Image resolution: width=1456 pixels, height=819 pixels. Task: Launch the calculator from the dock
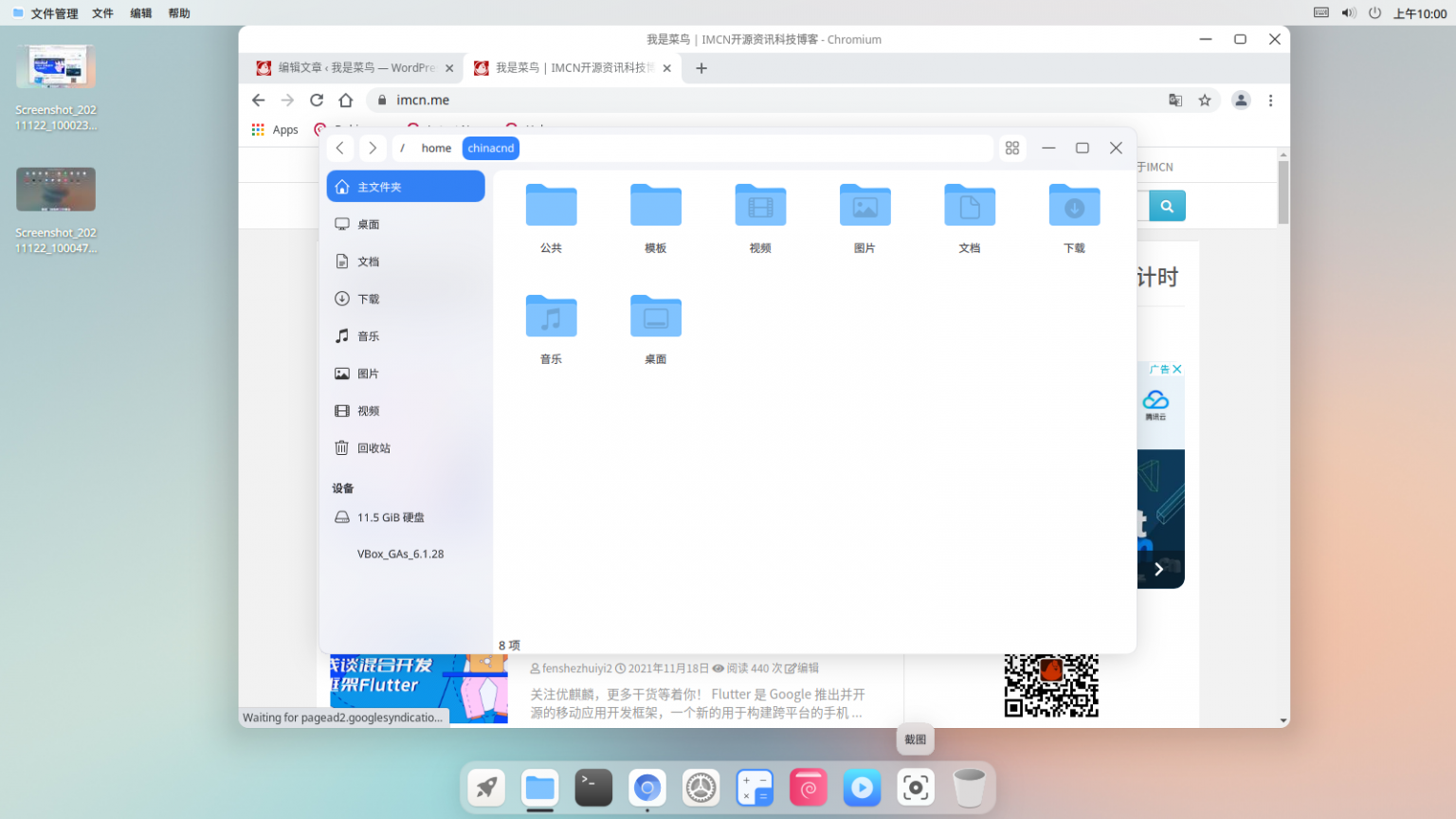[755, 788]
